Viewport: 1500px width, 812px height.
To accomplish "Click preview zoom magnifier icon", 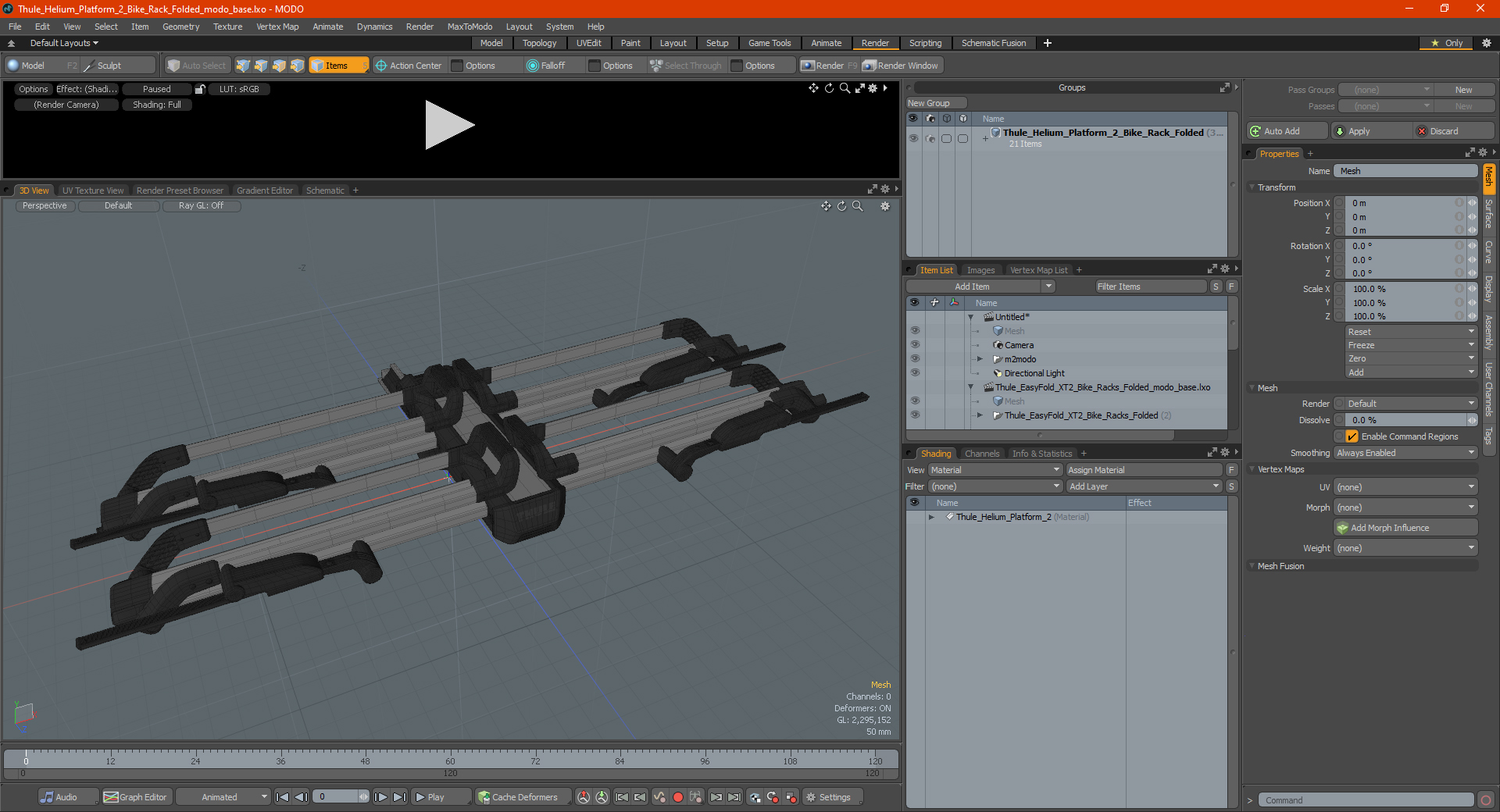I will [845, 88].
